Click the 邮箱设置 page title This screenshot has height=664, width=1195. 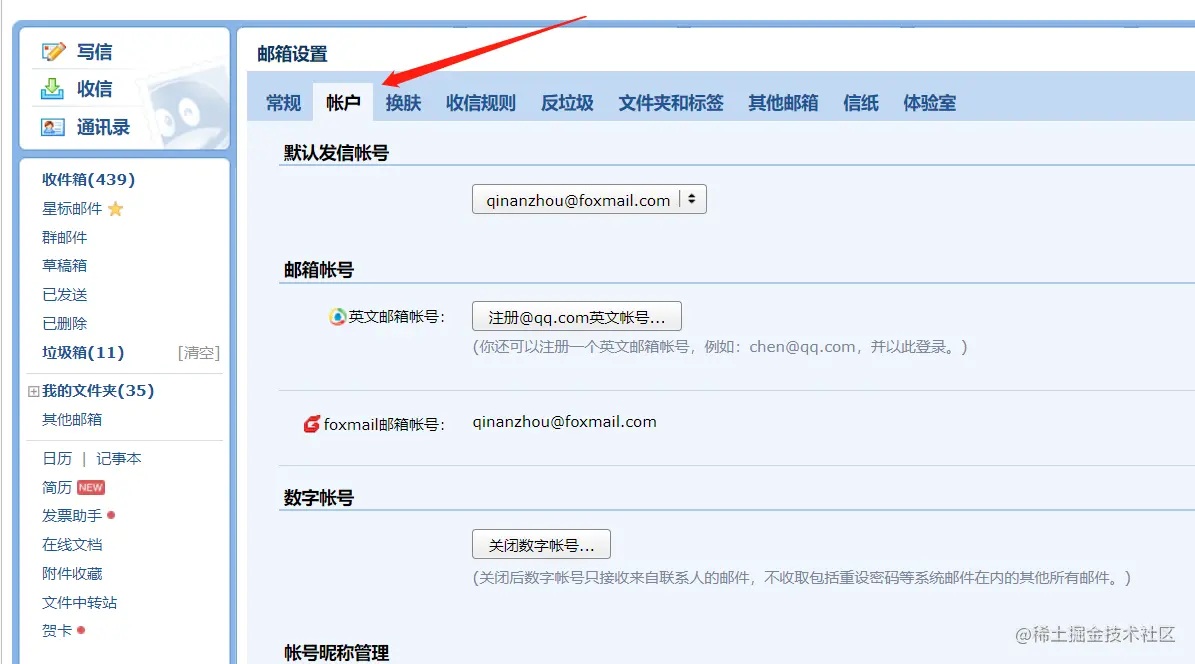point(293,54)
